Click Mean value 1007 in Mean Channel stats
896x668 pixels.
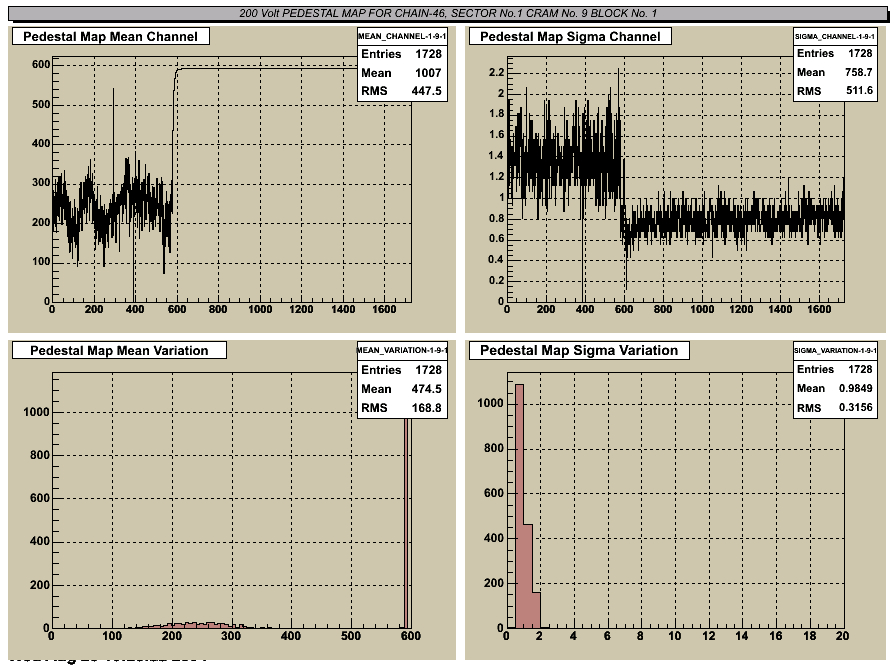428,73
